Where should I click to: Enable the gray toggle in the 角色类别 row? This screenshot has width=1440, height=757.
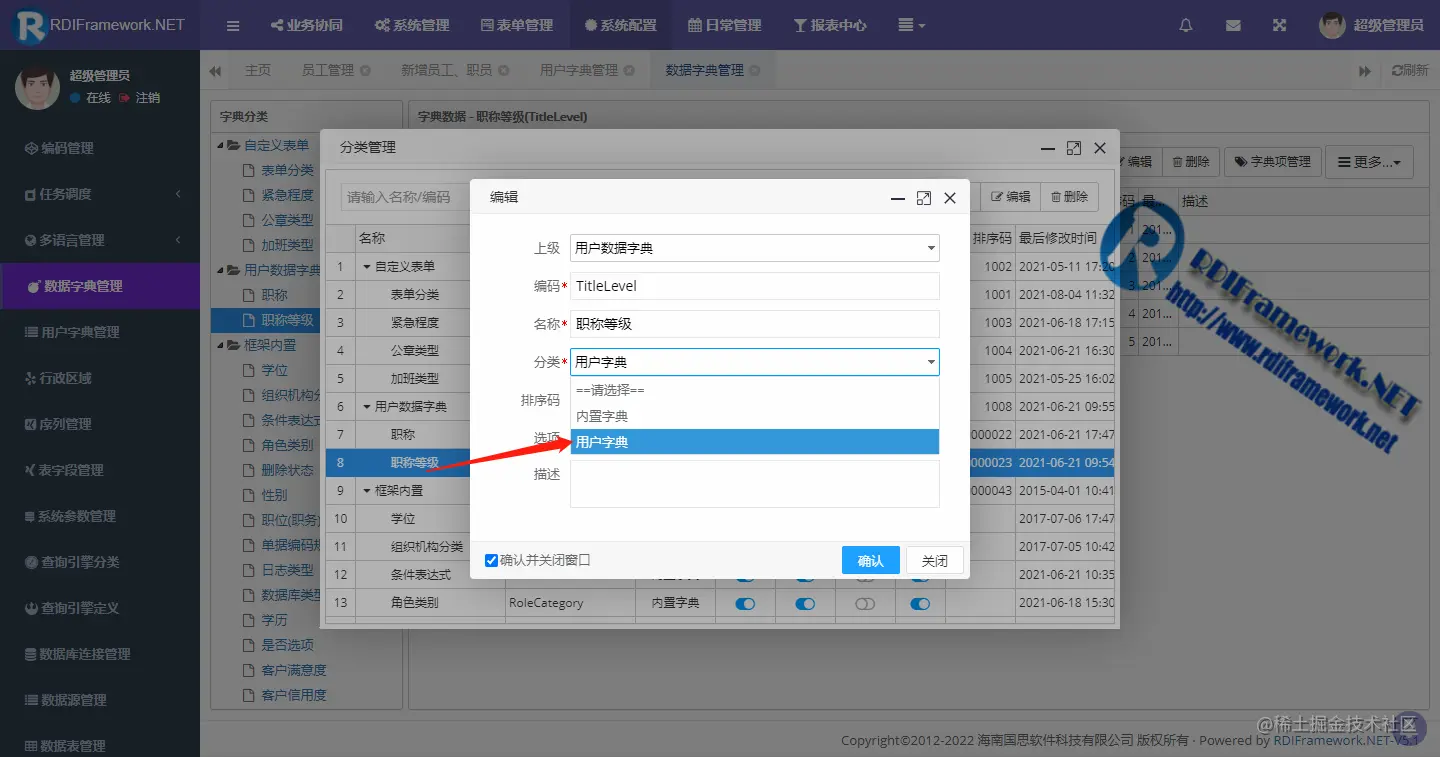[865, 603]
